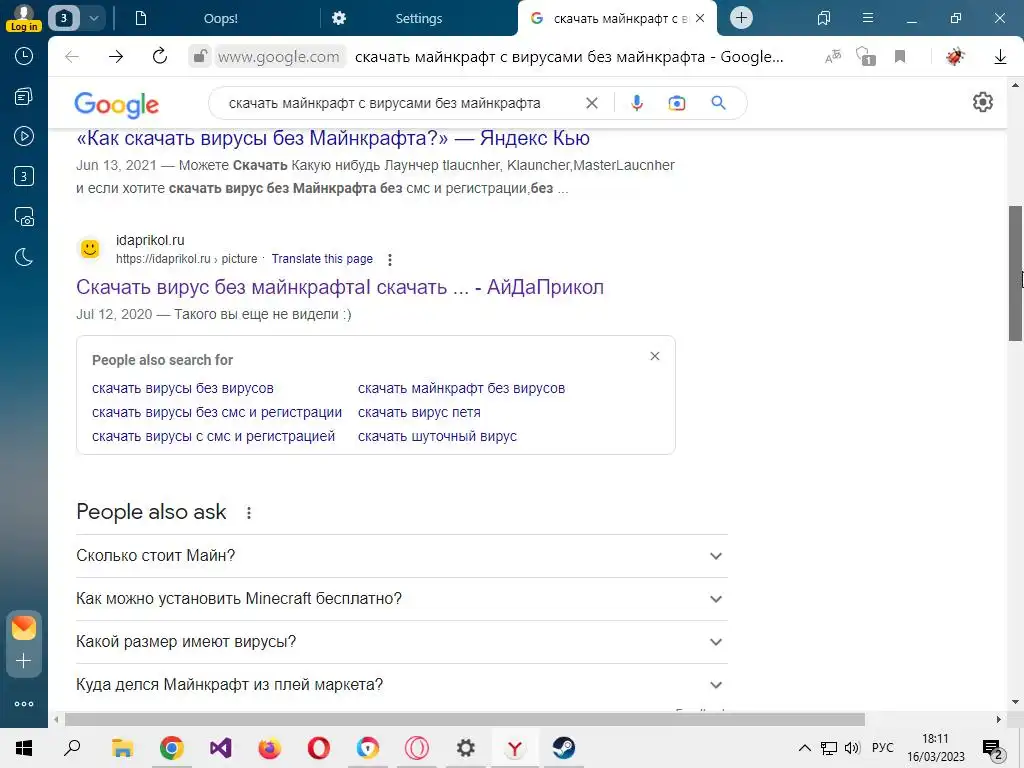Launch Steam from the taskbar

pyautogui.click(x=563, y=748)
